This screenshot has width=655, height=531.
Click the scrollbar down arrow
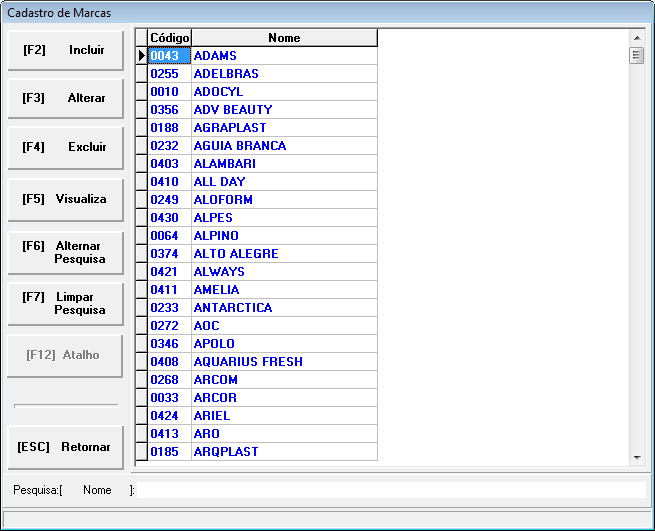[x=637, y=457]
